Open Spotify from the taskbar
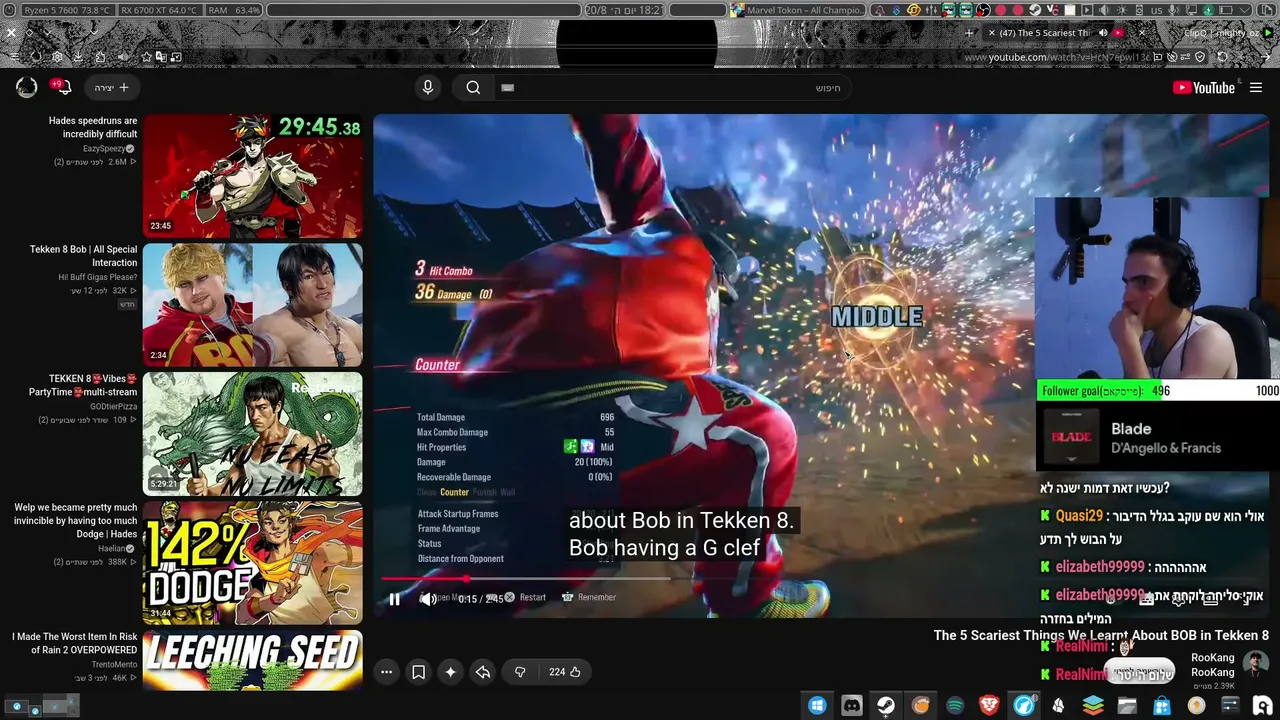Screen dimensions: 1280x720 point(955,705)
